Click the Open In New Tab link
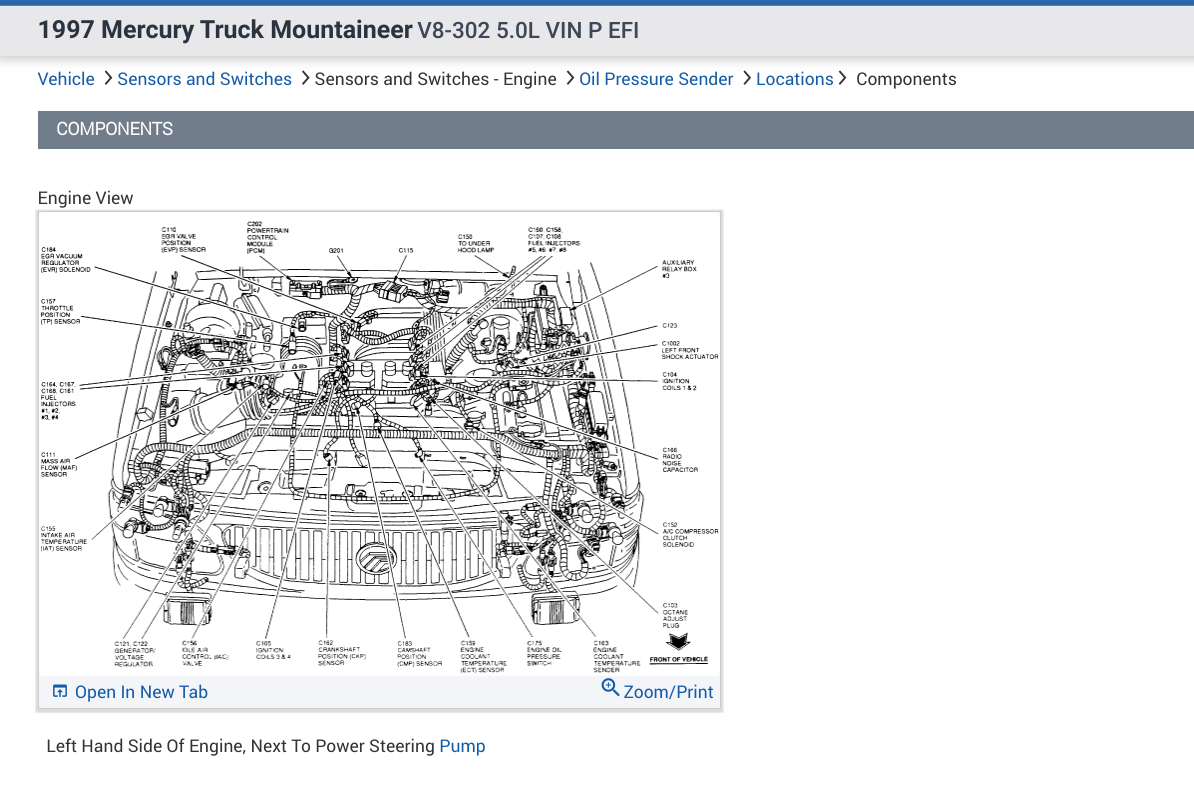1194x799 pixels. [141, 692]
